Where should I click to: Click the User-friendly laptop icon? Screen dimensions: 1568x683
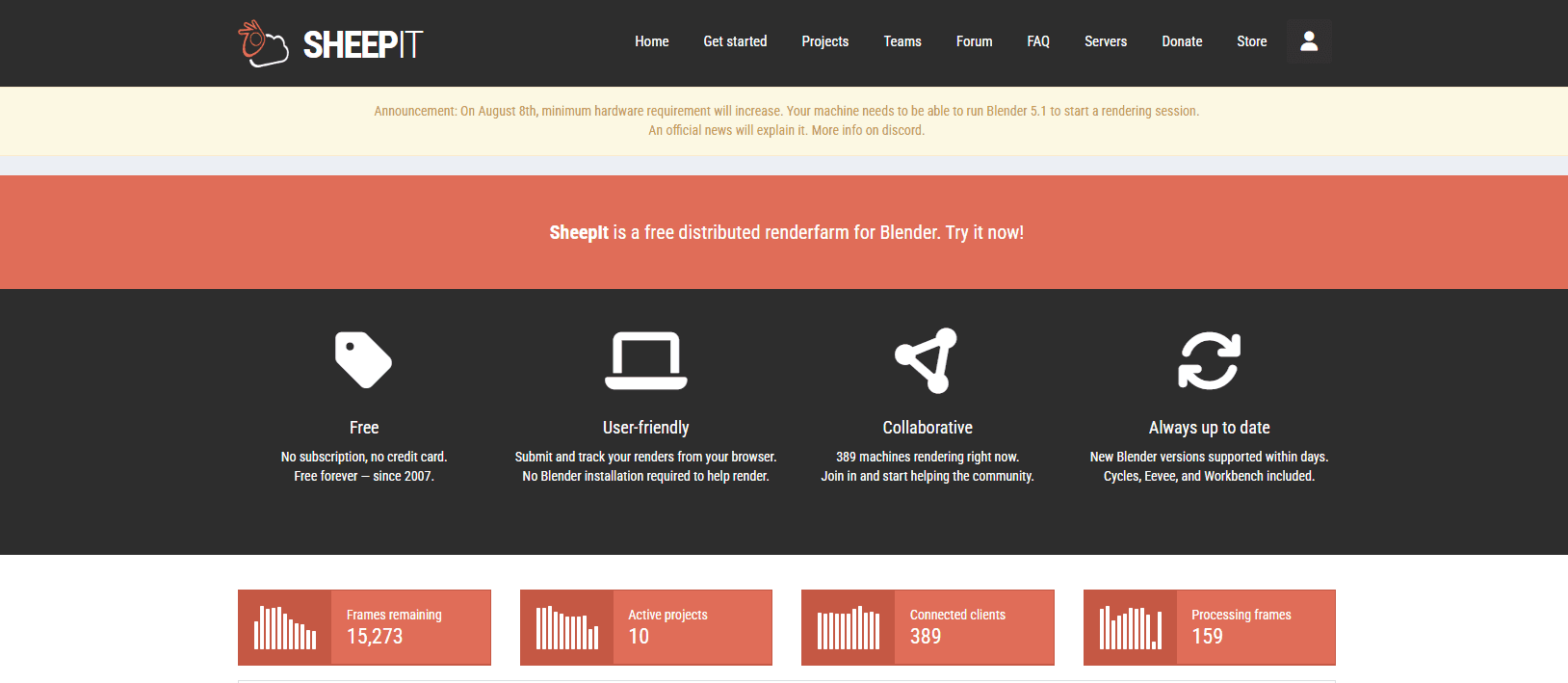point(646,360)
